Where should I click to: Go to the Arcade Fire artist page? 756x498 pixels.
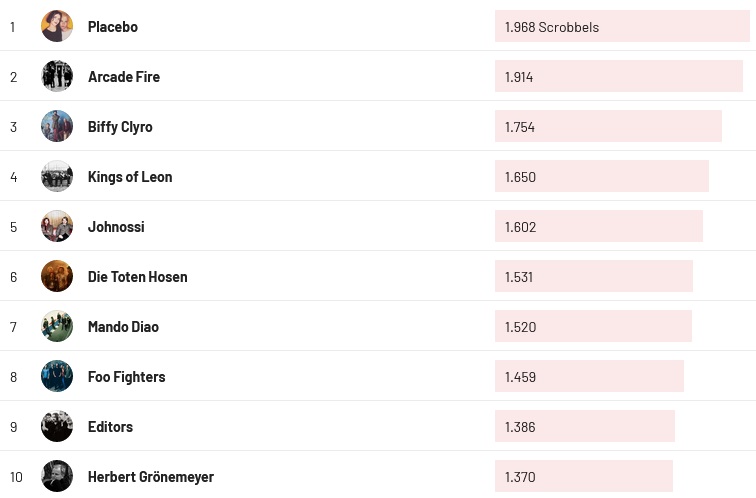[124, 77]
